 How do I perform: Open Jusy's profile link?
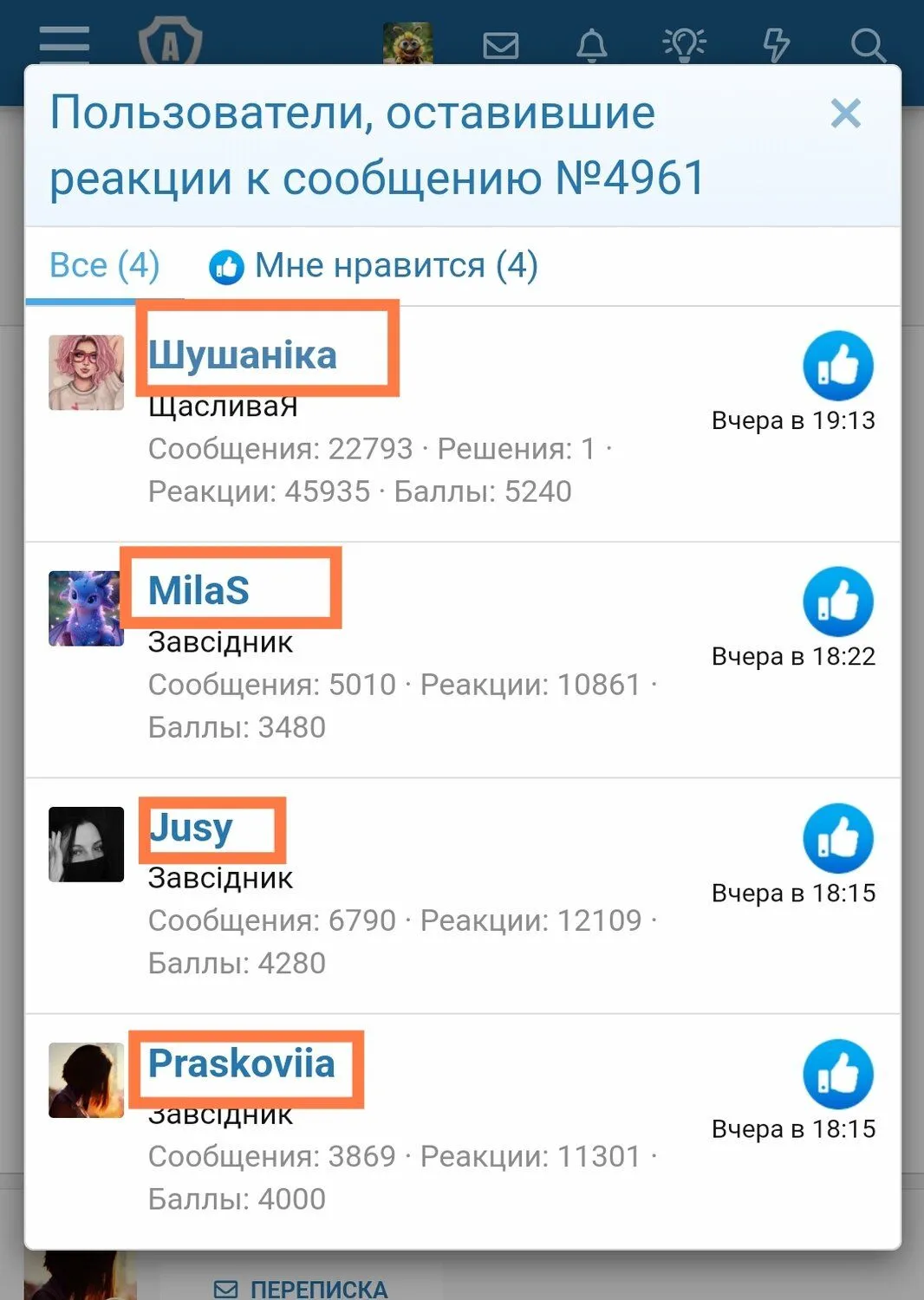point(191,829)
